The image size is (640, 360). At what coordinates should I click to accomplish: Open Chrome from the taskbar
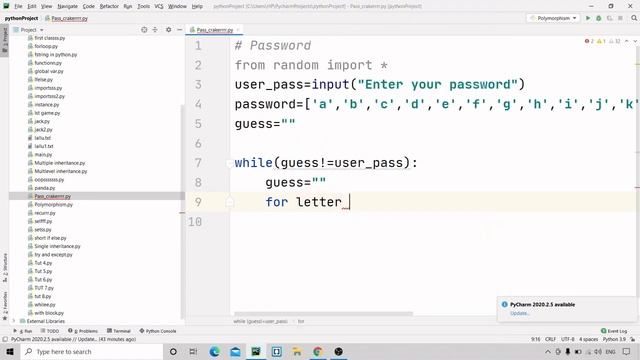click(318, 351)
